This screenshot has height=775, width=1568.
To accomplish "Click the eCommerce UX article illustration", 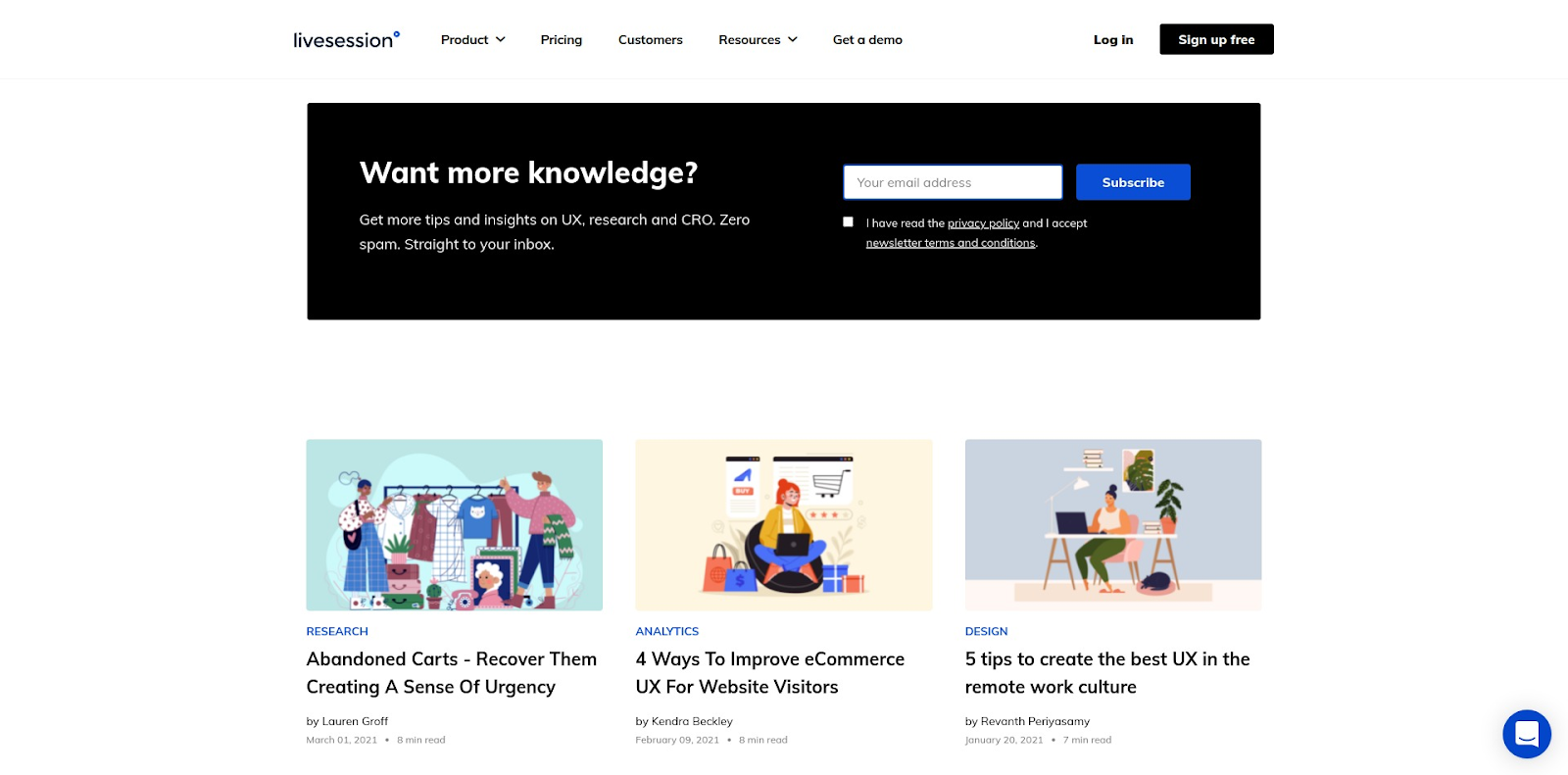I will coord(783,524).
